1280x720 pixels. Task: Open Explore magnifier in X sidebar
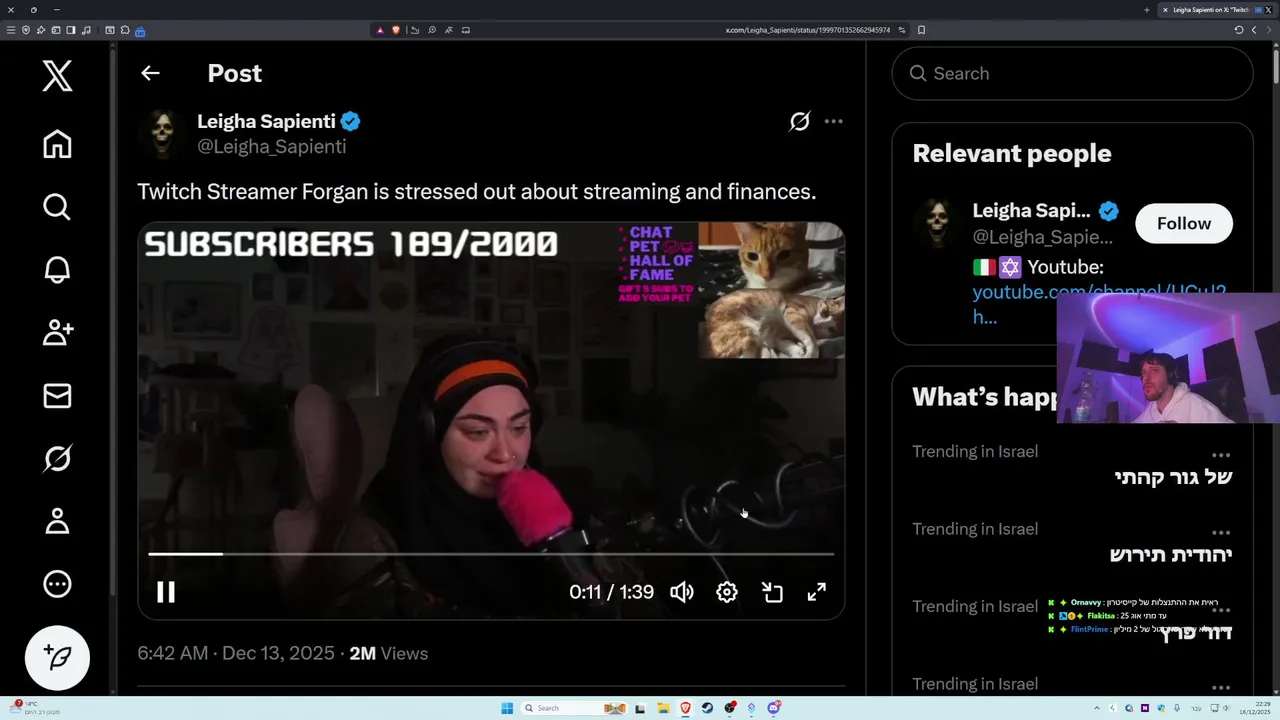[57, 207]
